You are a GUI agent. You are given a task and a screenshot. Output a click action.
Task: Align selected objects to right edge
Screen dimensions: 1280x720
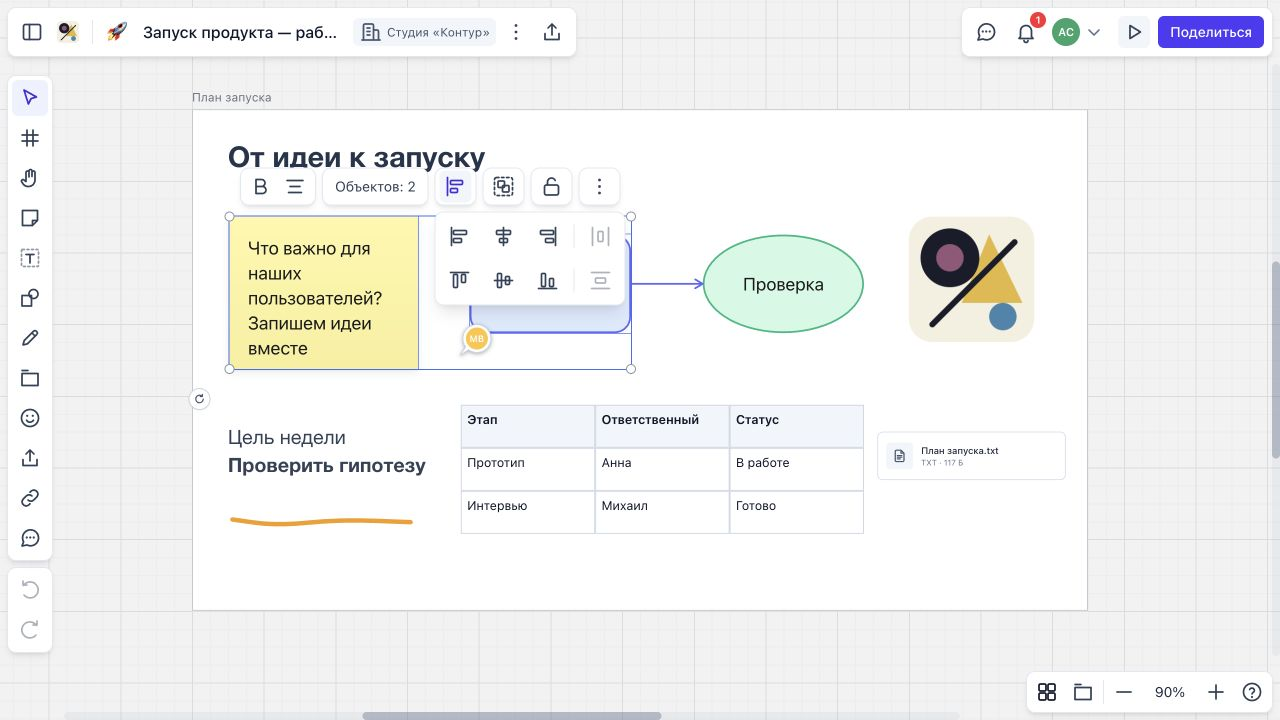click(x=547, y=237)
